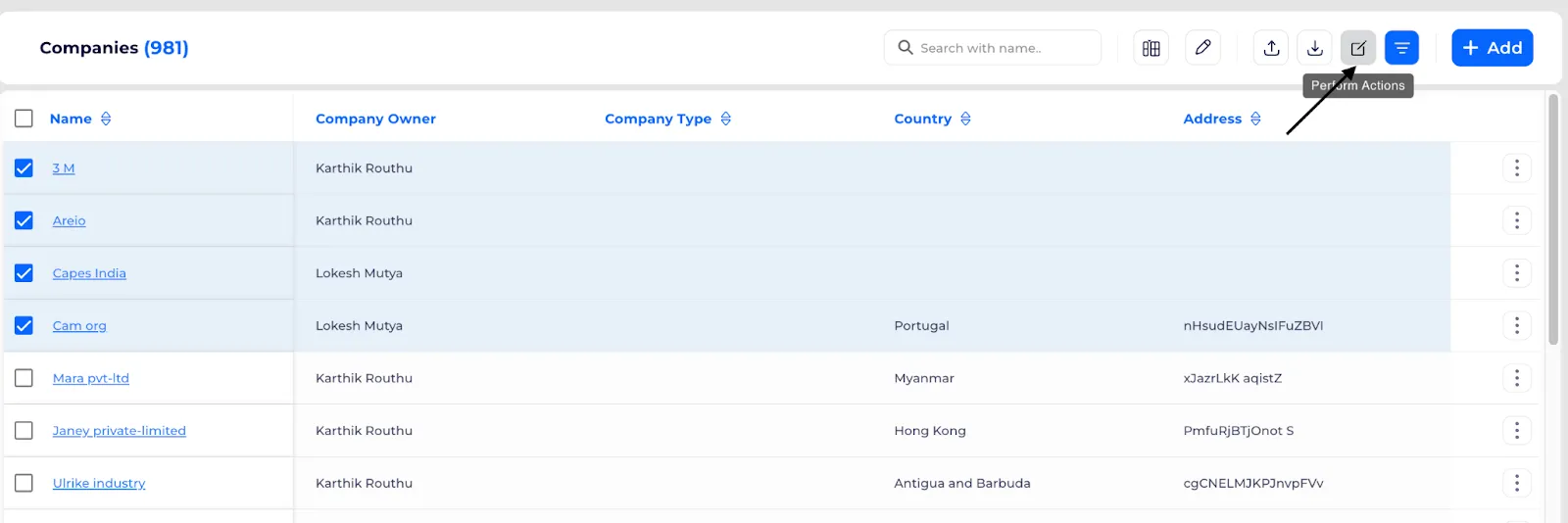Click the Myanmar country cell
The height and width of the screenshot is (523, 1568).
coord(924,378)
